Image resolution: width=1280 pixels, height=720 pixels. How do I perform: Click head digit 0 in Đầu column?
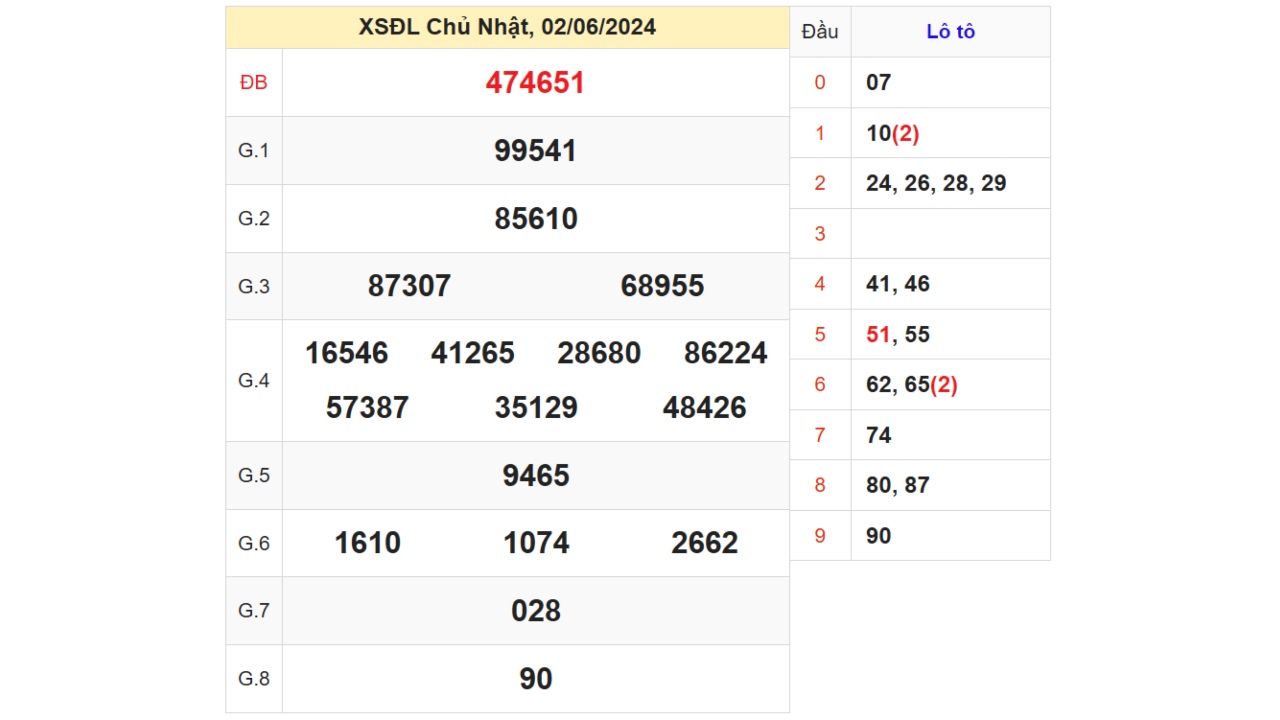pyautogui.click(x=820, y=83)
